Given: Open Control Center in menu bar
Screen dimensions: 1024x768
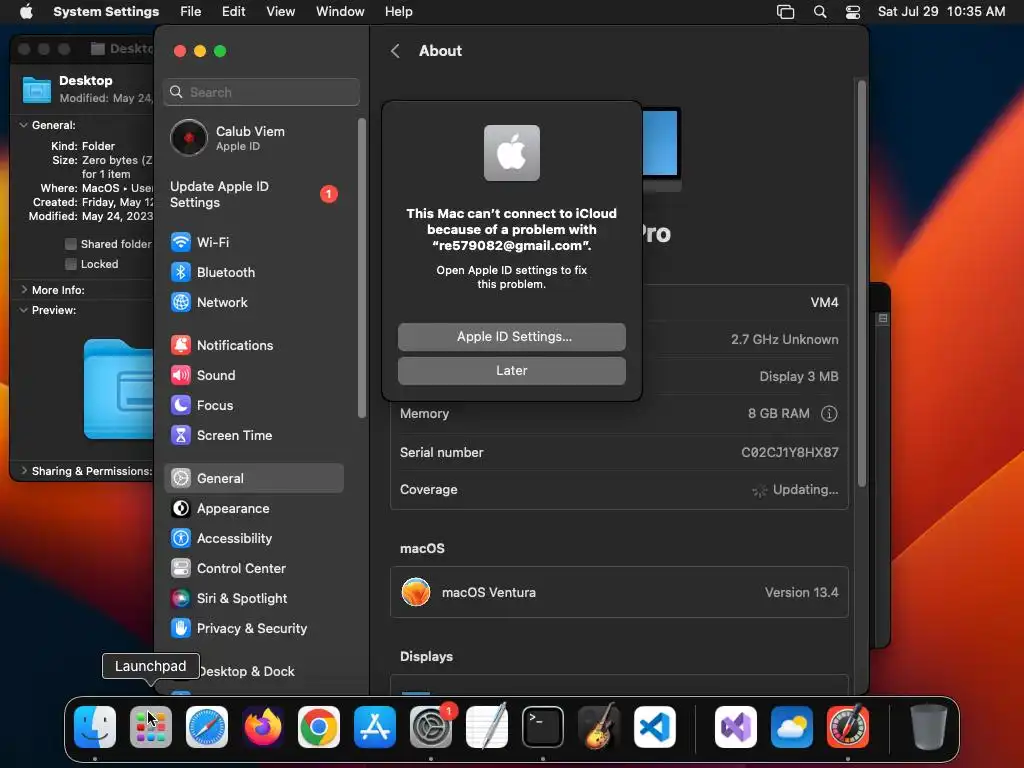Looking at the screenshot, I should tap(852, 12).
